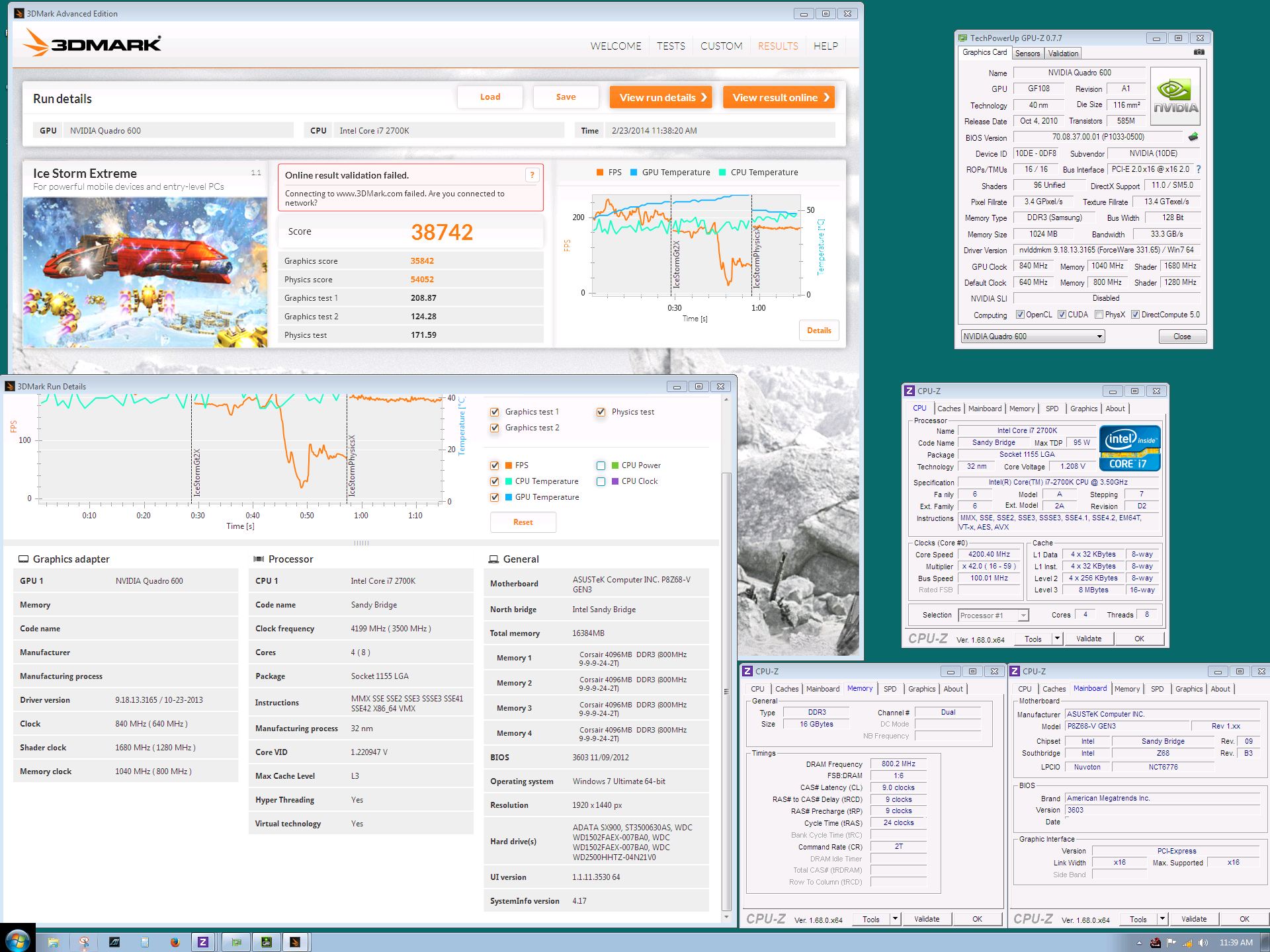Click the Intel Core i7 logo in CPU-Z
The width and height of the screenshot is (1270, 952).
pos(1130,448)
